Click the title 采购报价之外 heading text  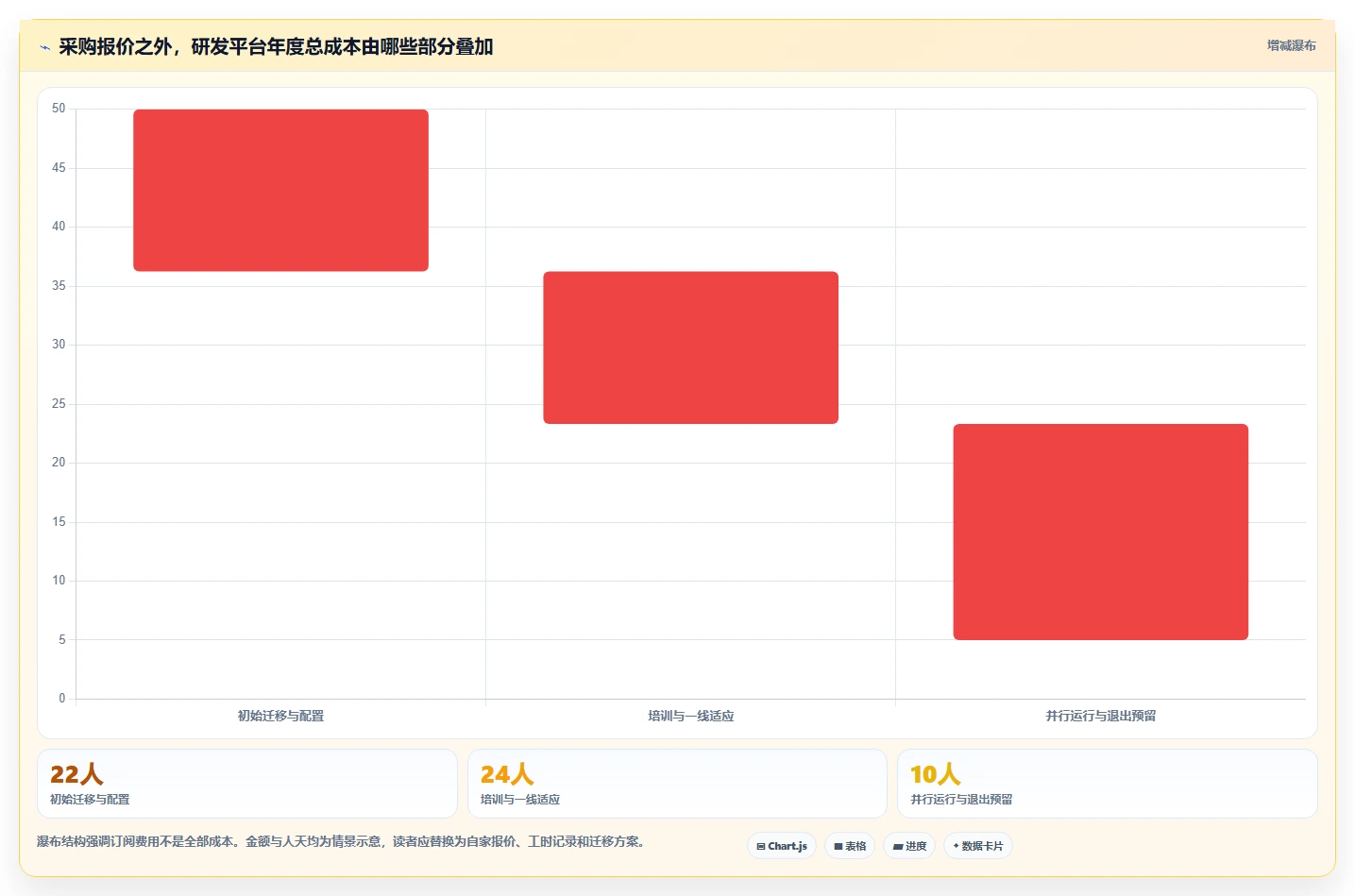point(276,46)
